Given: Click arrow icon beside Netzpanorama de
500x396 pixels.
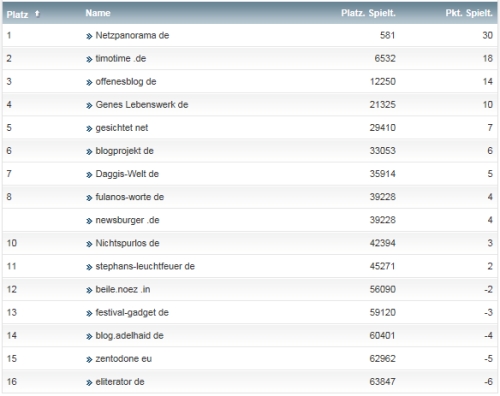Looking at the screenshot, I should click(89, 36).
